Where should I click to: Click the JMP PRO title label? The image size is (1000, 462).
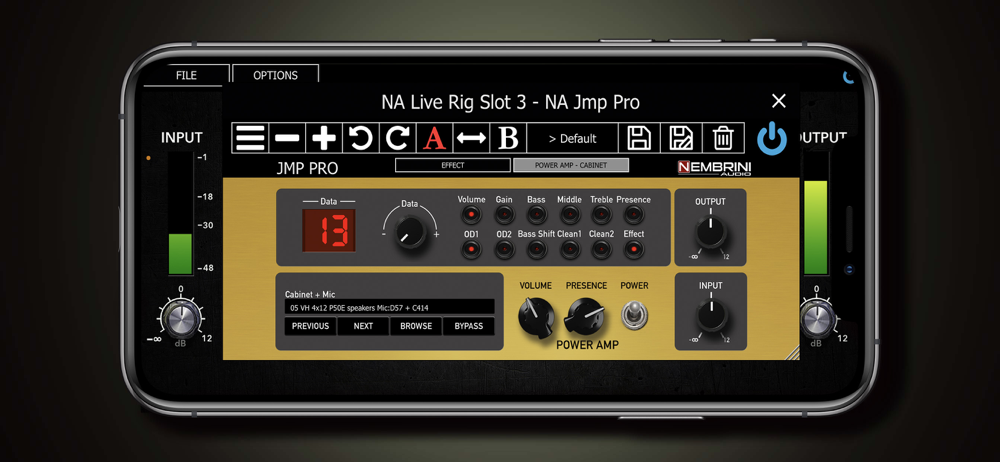[307, 168]
